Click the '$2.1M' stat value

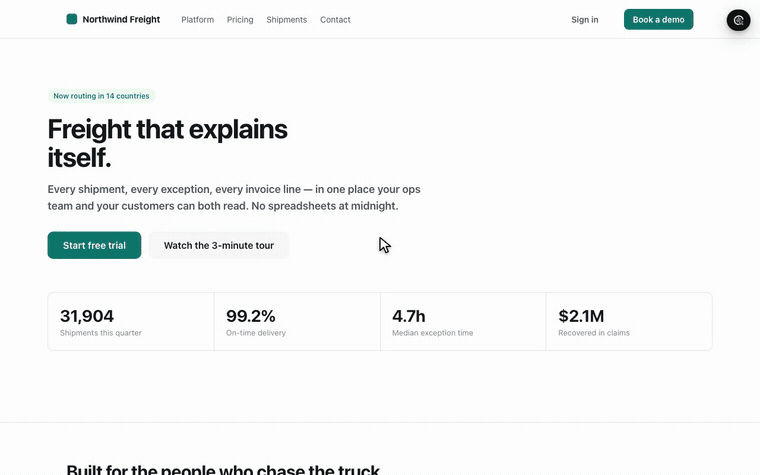click(x=581, y=316)
